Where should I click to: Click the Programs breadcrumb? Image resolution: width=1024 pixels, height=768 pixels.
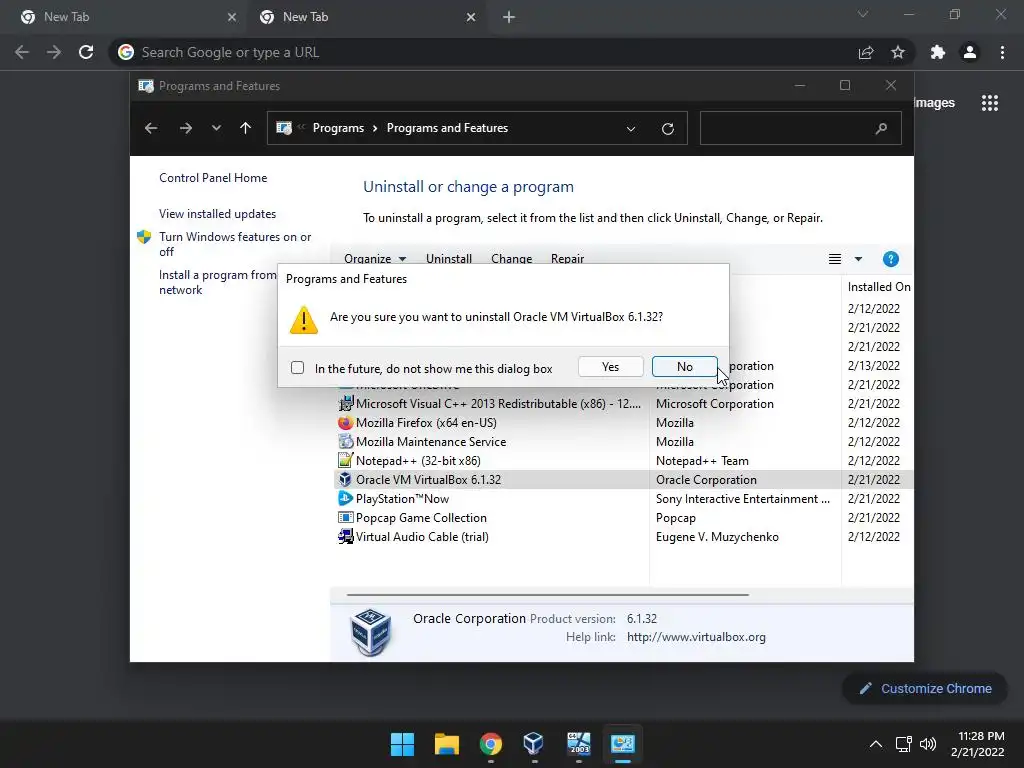(x=338, y=128)
